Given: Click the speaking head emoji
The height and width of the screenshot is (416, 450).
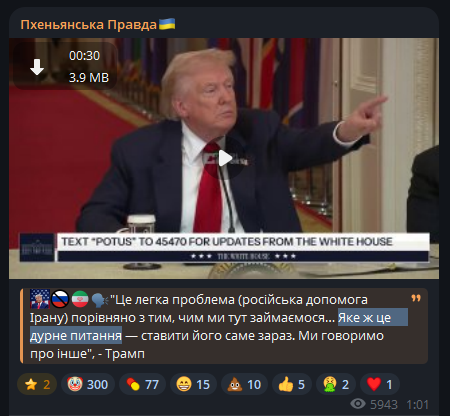Looking at the screenshot, I should click(x=100, y=299).
